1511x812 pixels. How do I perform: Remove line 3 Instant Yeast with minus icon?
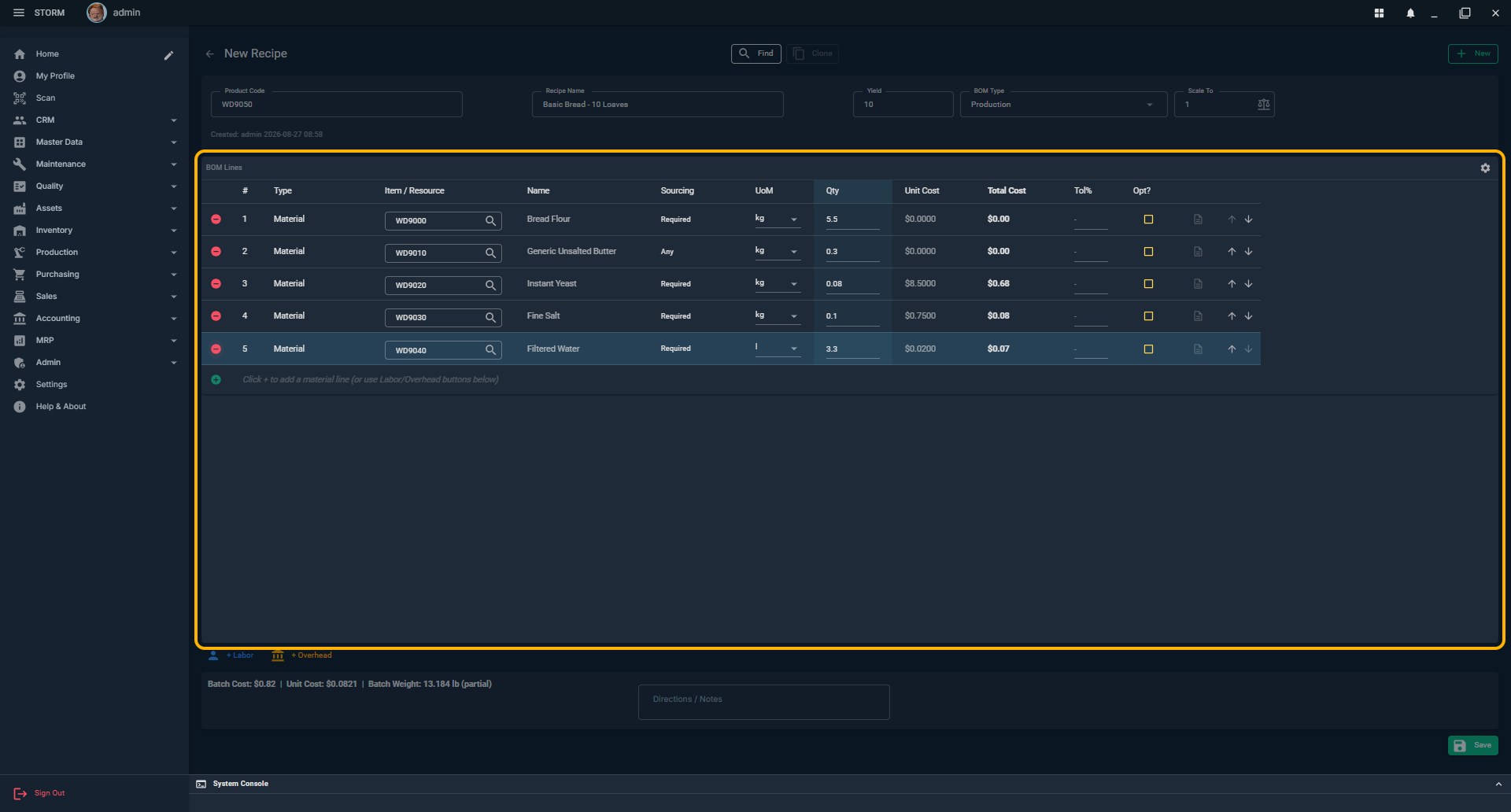(216, 284)
